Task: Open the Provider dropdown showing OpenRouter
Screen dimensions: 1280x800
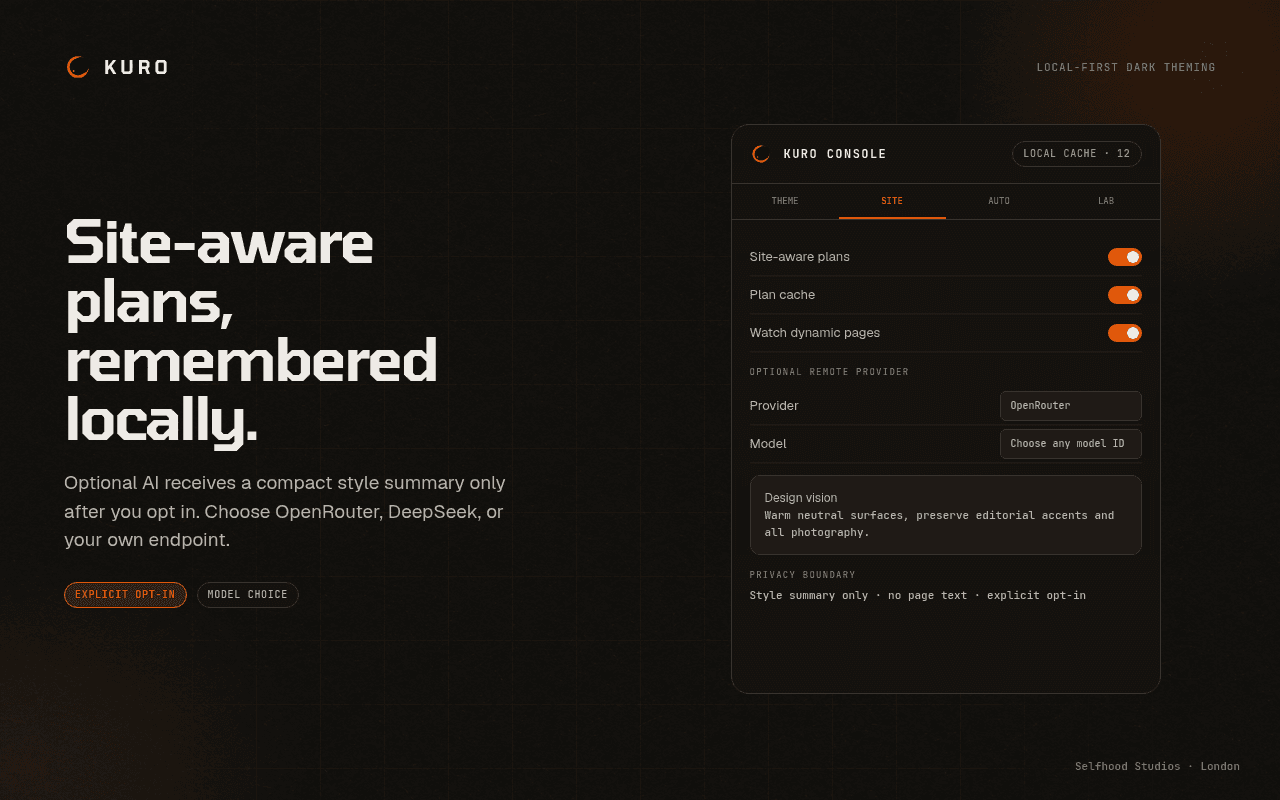Action: point(1070,406)
